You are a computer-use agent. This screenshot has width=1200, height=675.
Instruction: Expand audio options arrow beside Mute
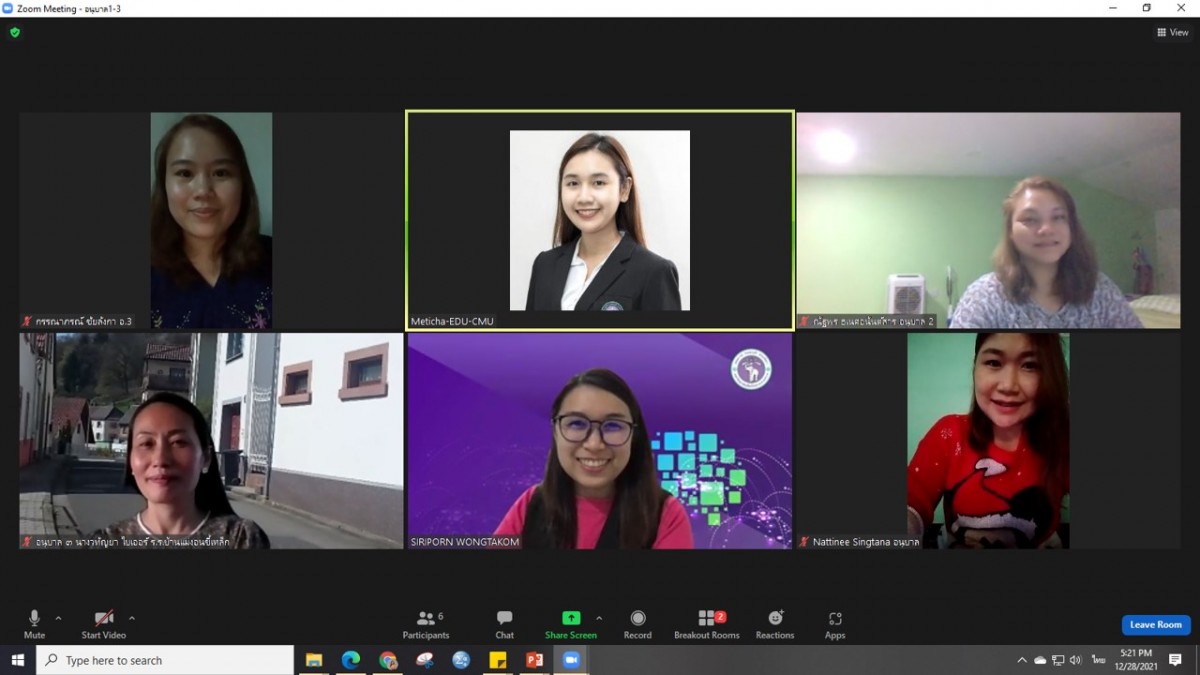click(x=58, y=618)
